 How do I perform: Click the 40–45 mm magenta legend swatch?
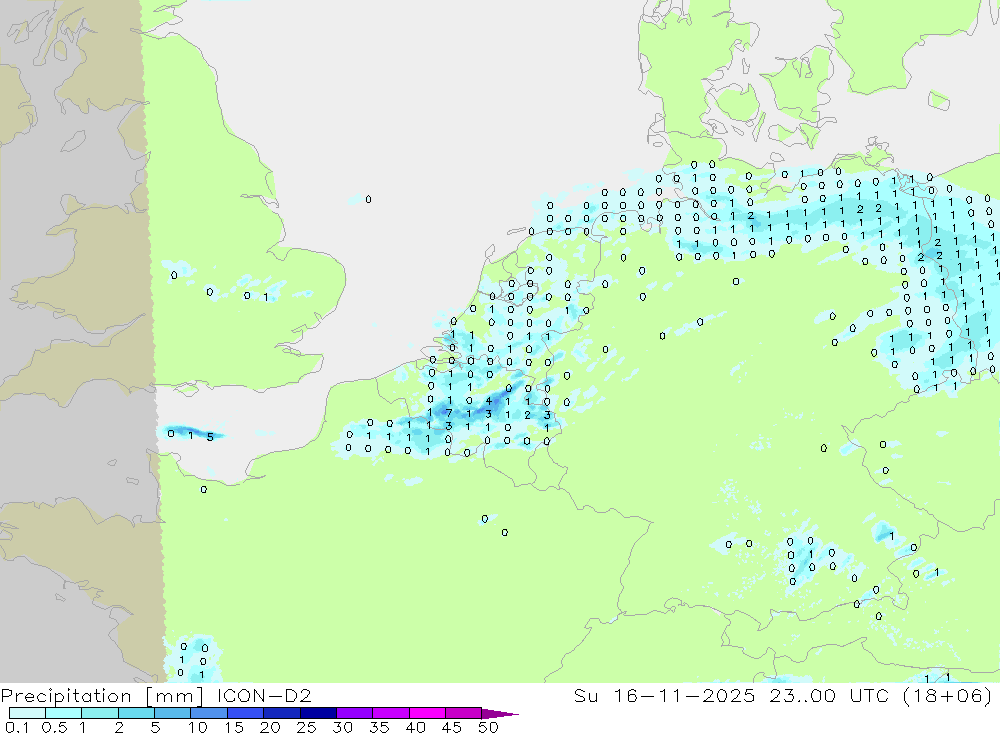tap(427, 713)
